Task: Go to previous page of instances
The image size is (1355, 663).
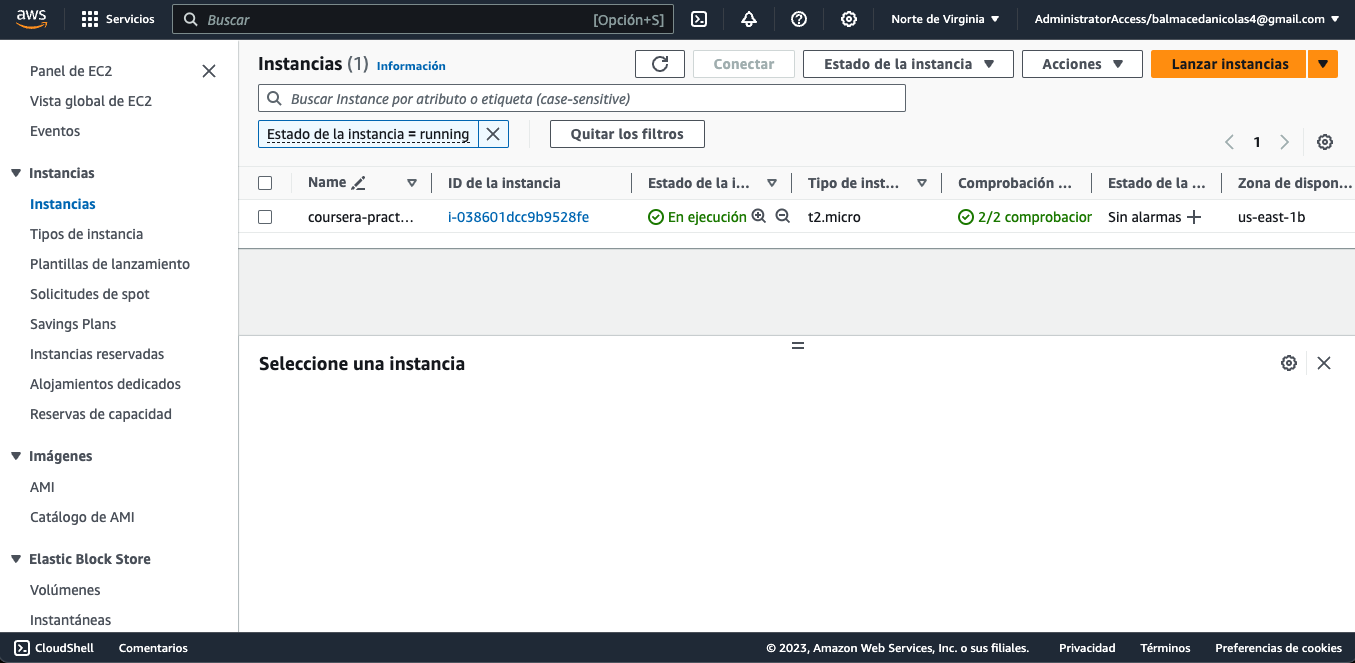Action: [1229, 142]
